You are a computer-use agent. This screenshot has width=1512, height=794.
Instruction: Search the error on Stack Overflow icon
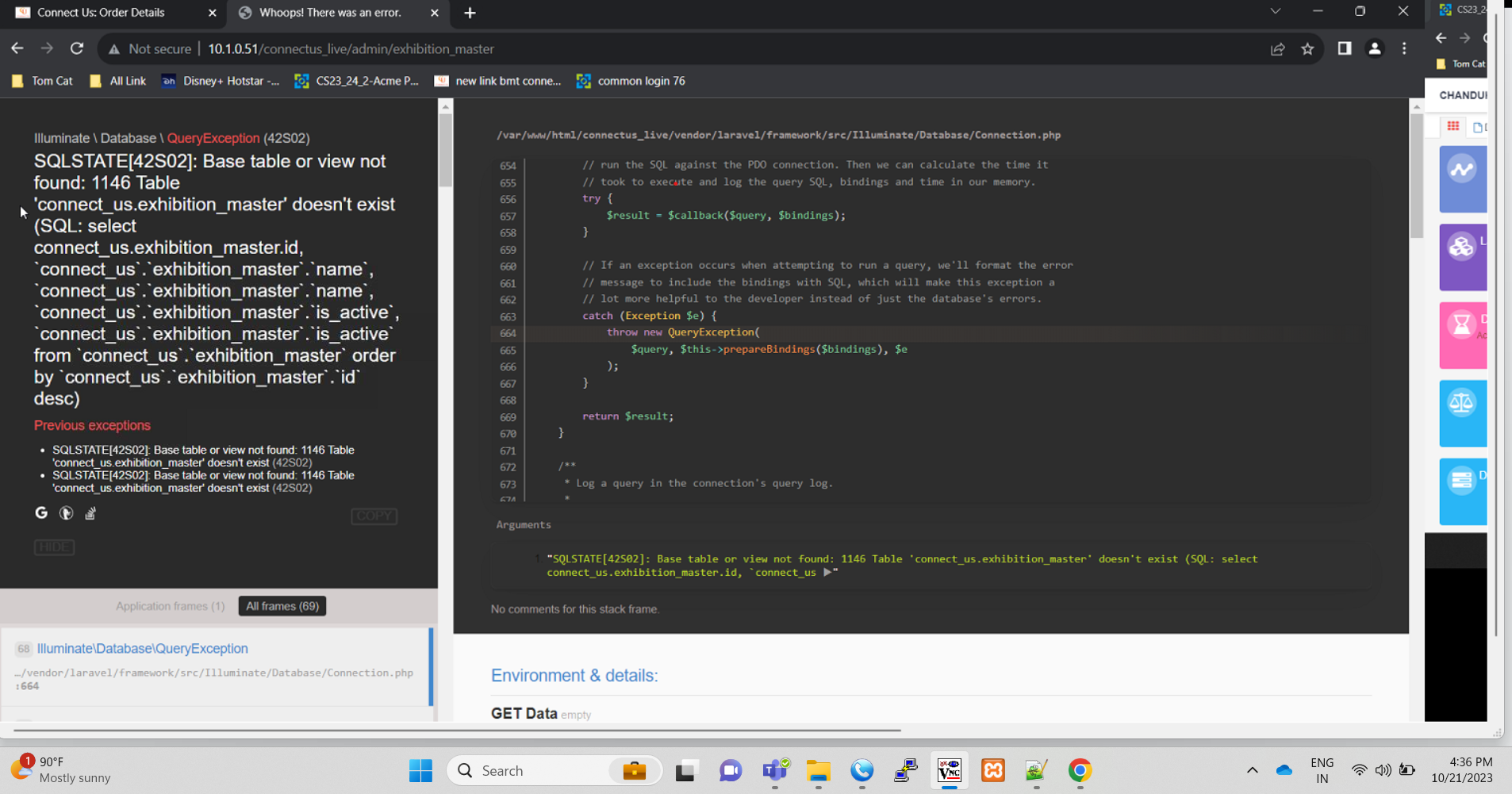pyautogui.click(x=90, y=513)
